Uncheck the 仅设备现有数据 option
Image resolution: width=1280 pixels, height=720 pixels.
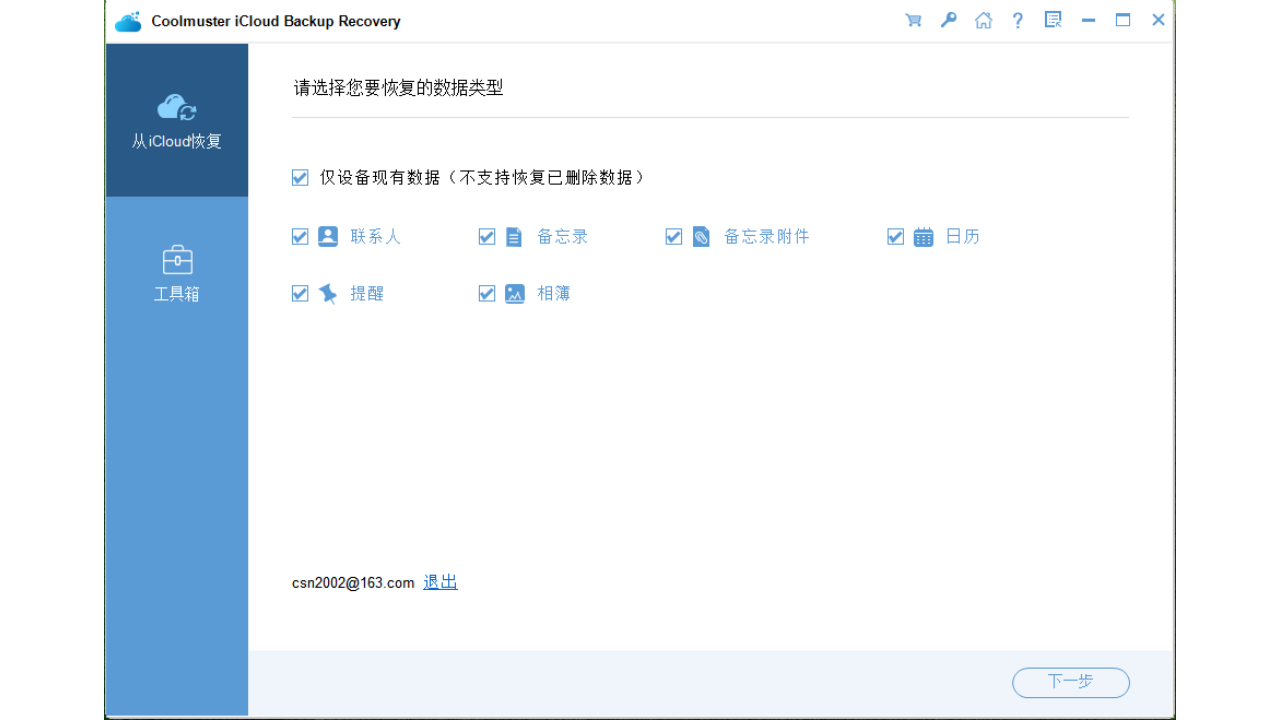(x=300, y=177)
